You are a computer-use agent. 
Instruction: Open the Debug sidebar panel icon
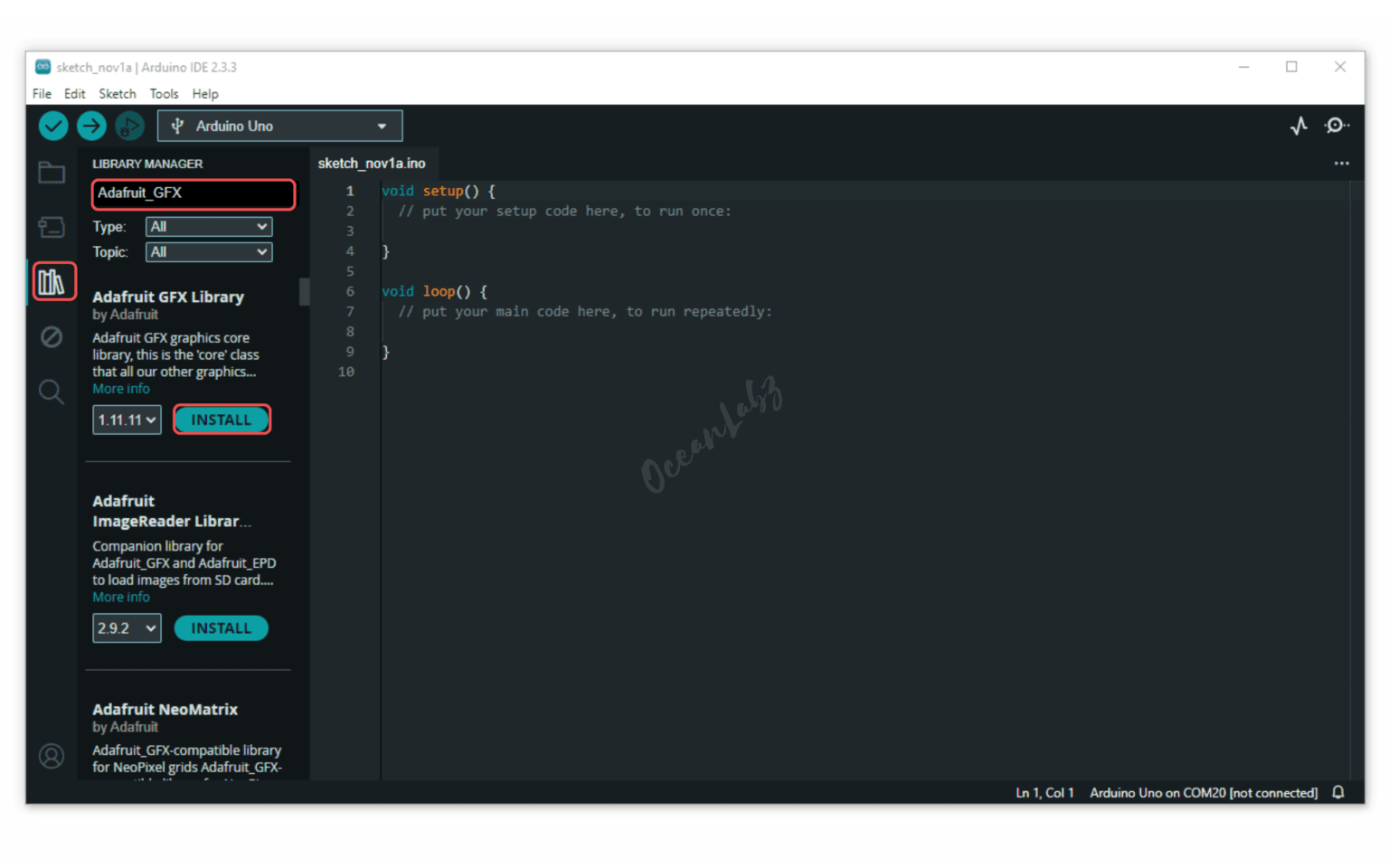tap(52, 337)
